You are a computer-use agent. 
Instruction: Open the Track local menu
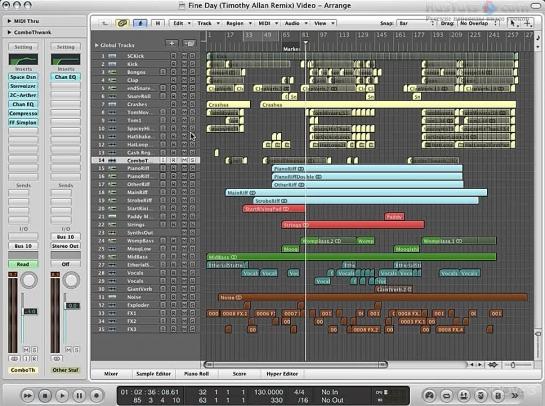tap(208, 23)
